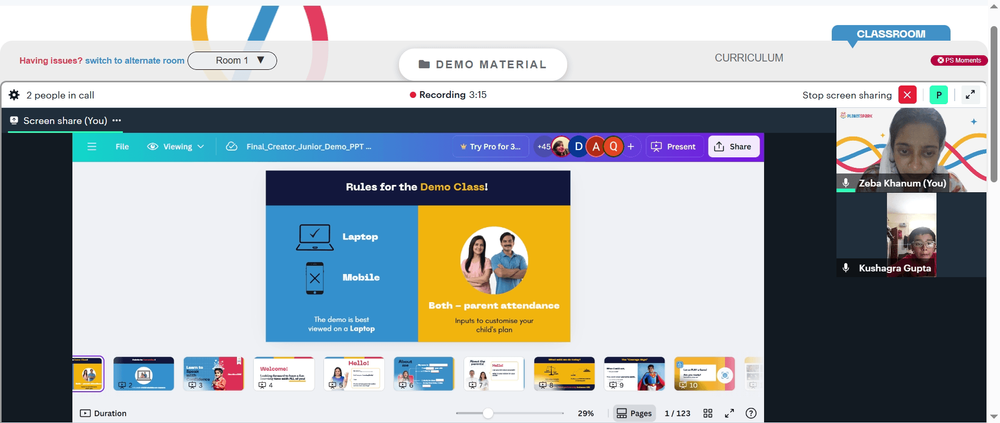Open slide thumbnail 4 Welcome
The height and width of the screenshot is (423, 1000).
click(284, 374)
